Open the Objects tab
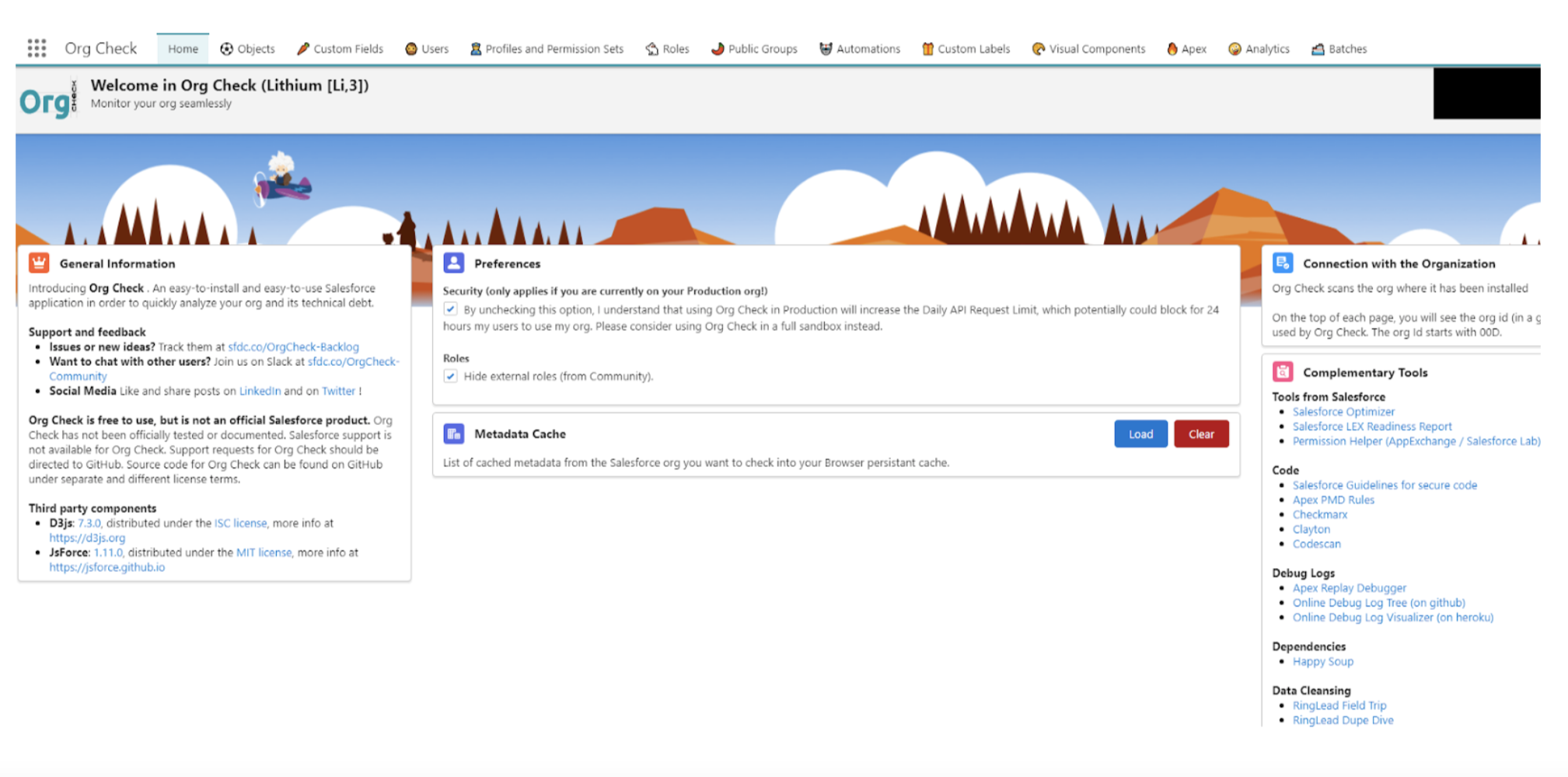1568x777 pixels. (x=247, y=49)
